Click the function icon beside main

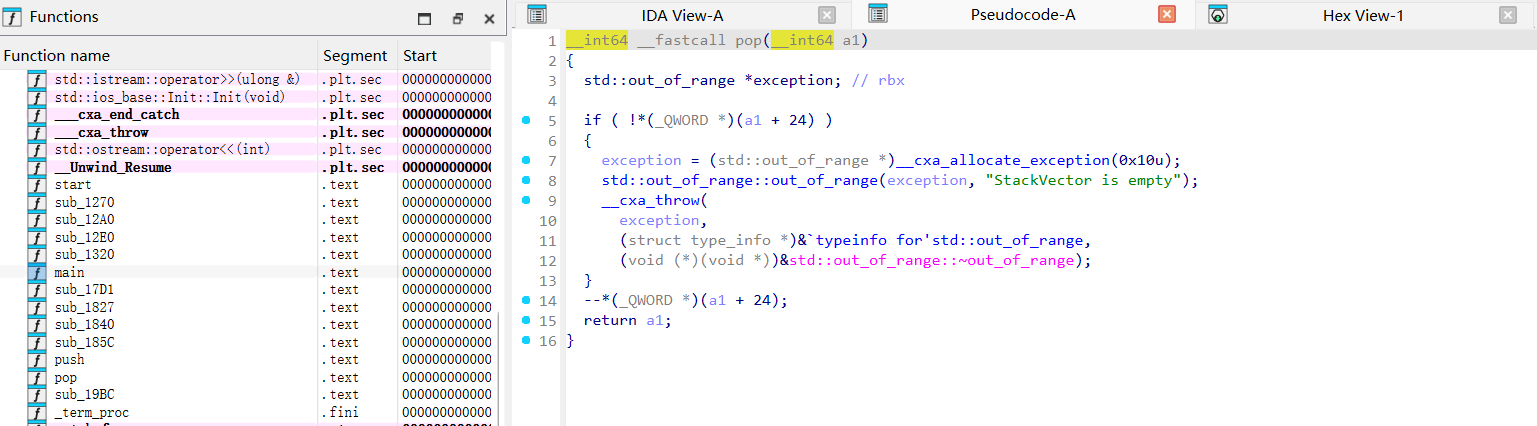pos(36,272)
